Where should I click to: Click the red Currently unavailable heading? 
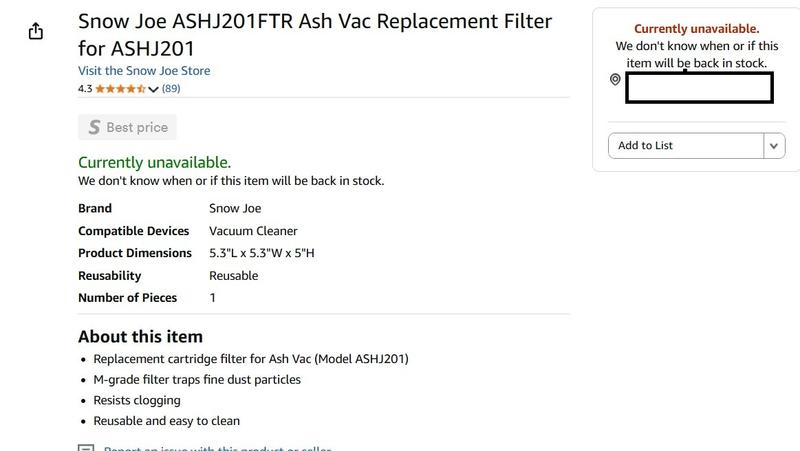click(x=696, y=29)
